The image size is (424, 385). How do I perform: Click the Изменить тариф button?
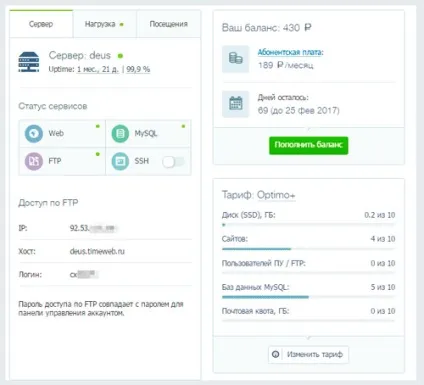[309, 355]
